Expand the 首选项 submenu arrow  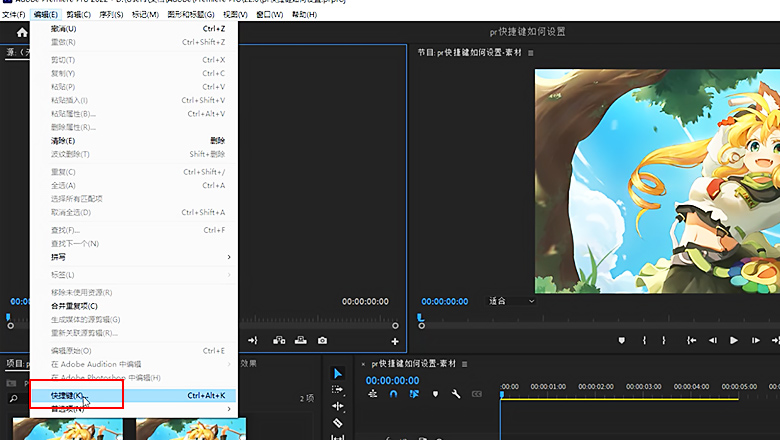[x=229, y=409]
